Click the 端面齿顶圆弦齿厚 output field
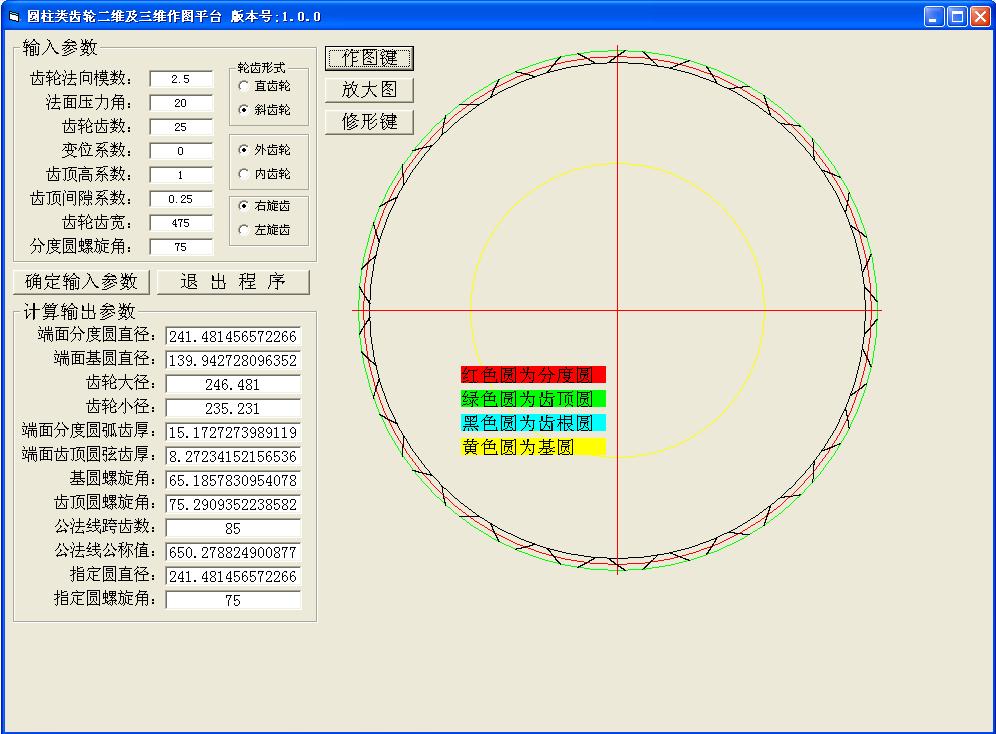The image size is (996, 734). (233, 457)
